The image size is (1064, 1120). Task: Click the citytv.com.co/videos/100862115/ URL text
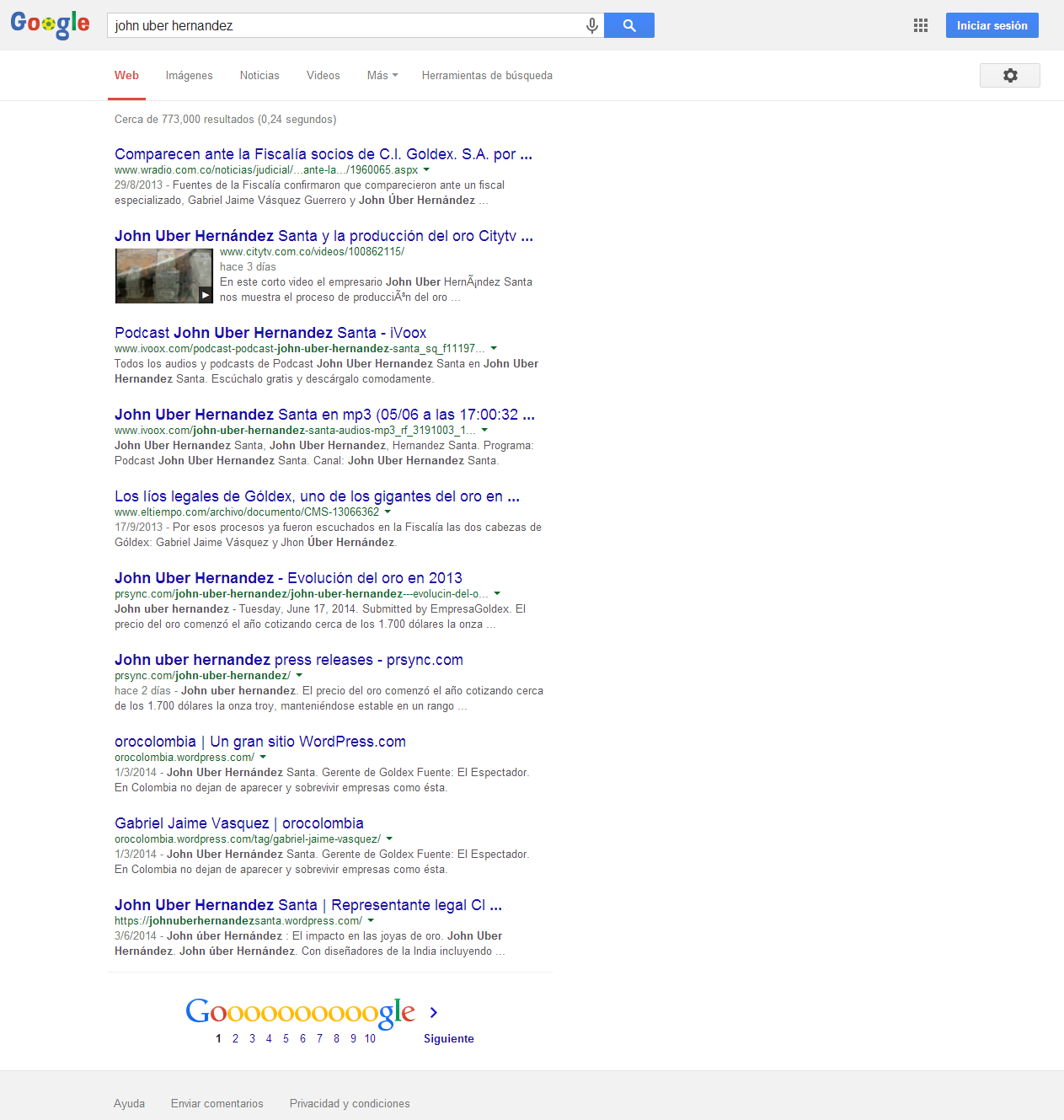tap(312, 251)
